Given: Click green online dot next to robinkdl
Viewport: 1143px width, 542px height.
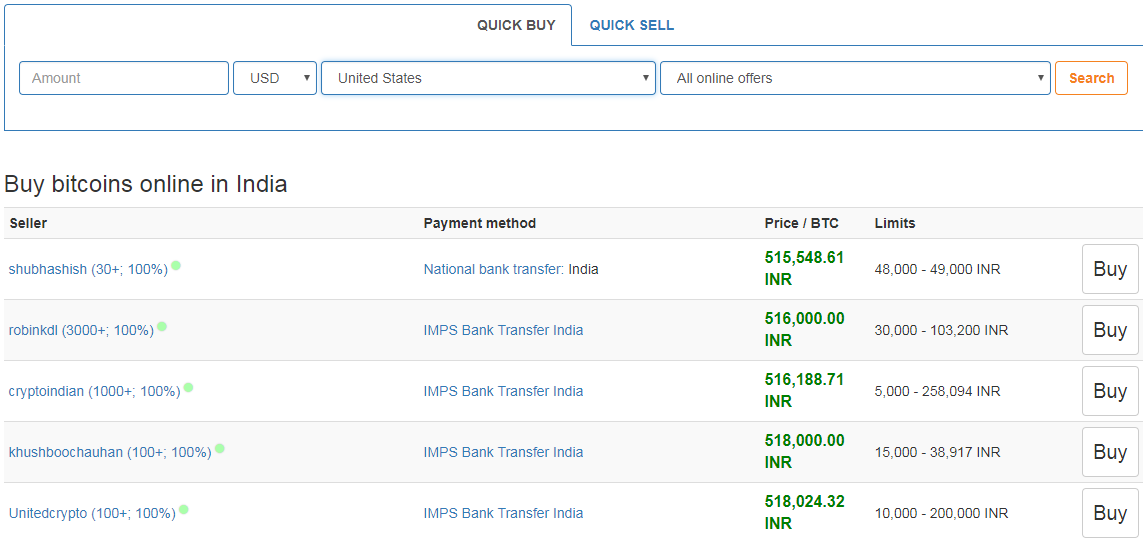Looking at the screenshot, I should (162, 327).
